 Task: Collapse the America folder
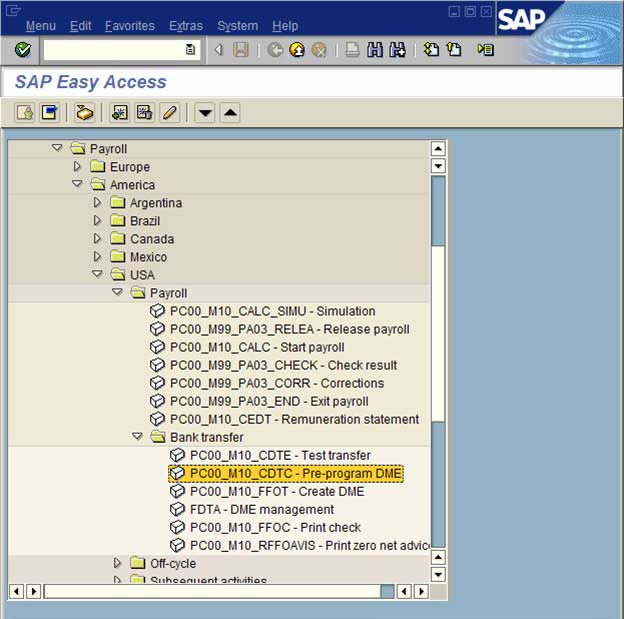point(77,184)
